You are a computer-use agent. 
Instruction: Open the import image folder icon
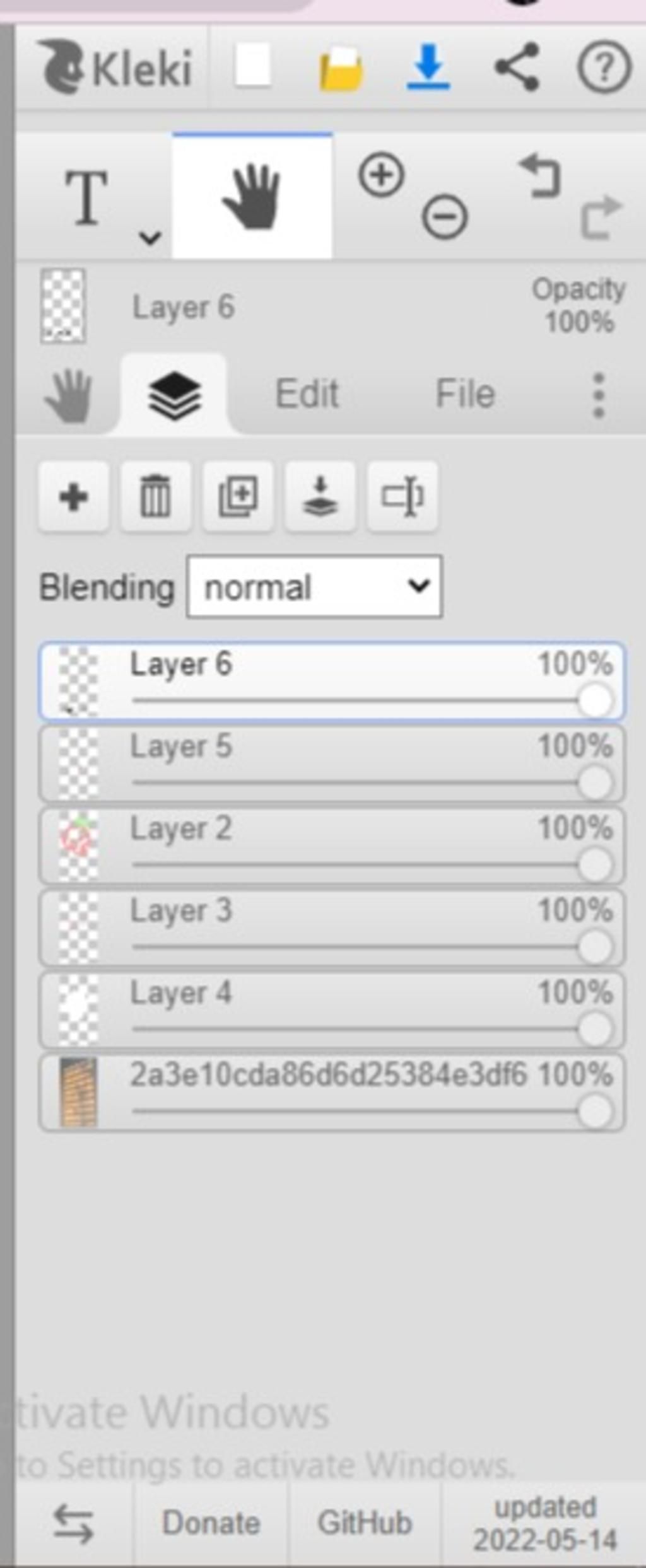coord(341,69)
